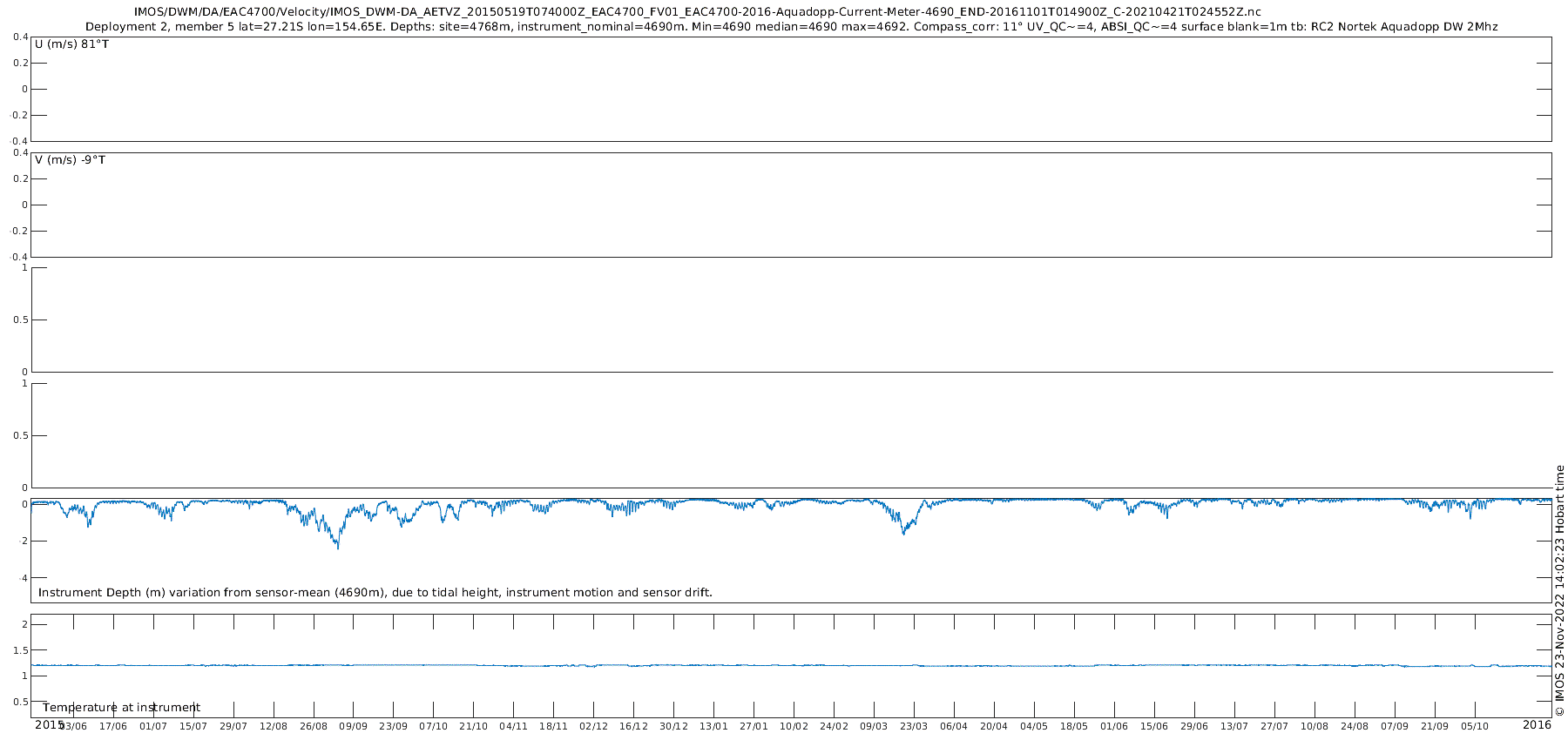
Task: Click the '09/03' date tick label
Action: tap(875, 726)
